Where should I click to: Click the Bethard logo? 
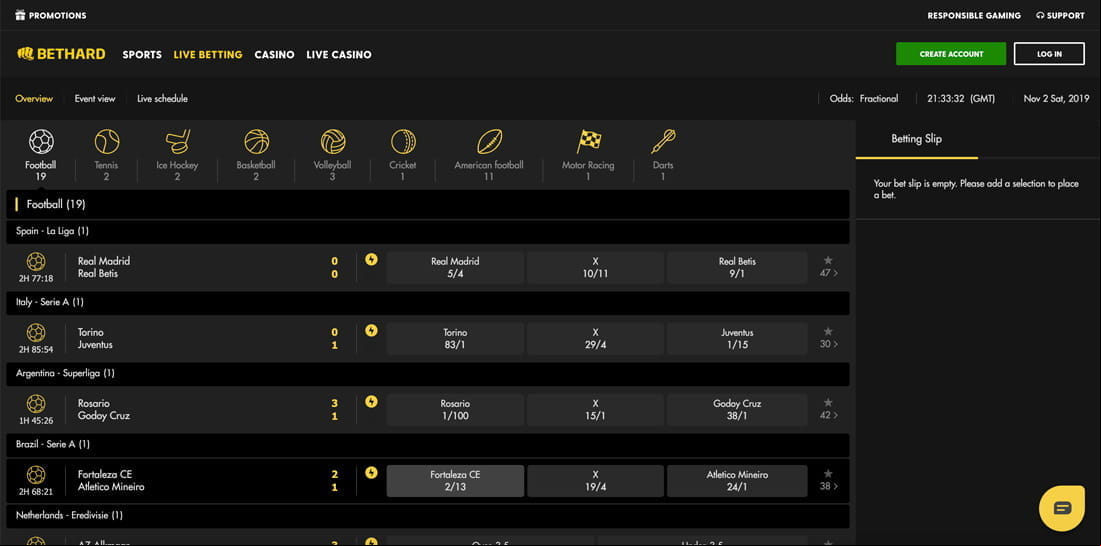(x=61, y=54)
